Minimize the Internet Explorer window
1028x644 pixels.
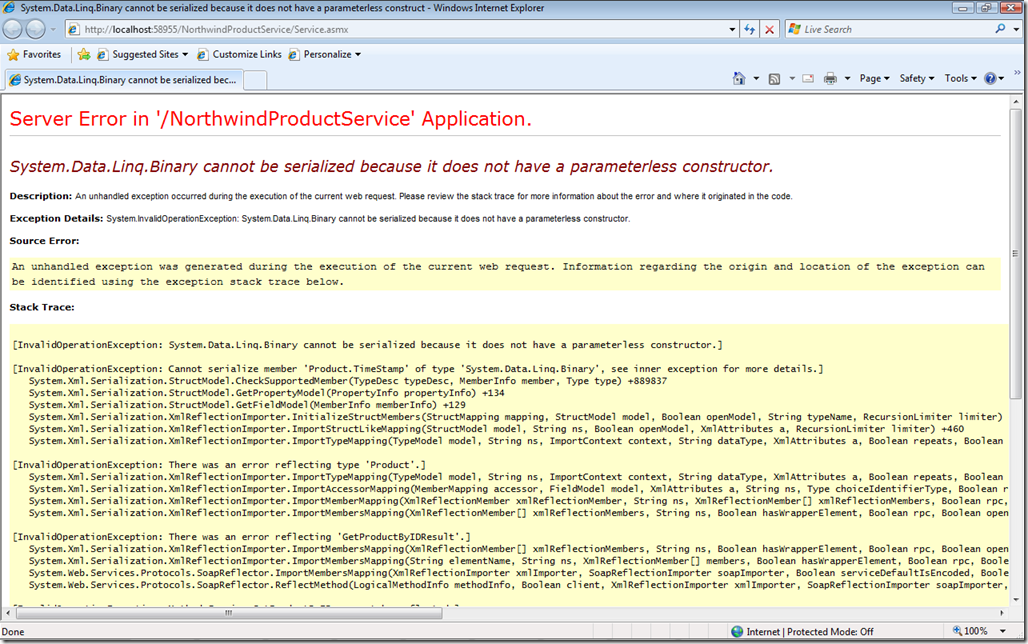(962, 9)
